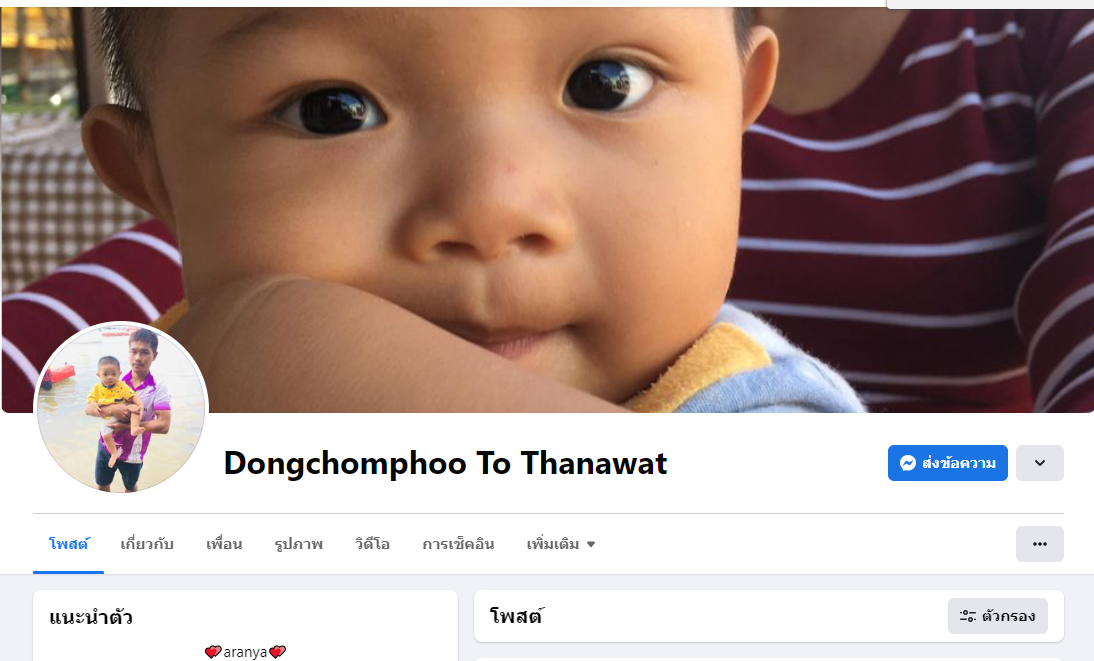Click the red heart before aranya
The height and width of the screenshot is (661, 1094).
click(x=213, y=652)
